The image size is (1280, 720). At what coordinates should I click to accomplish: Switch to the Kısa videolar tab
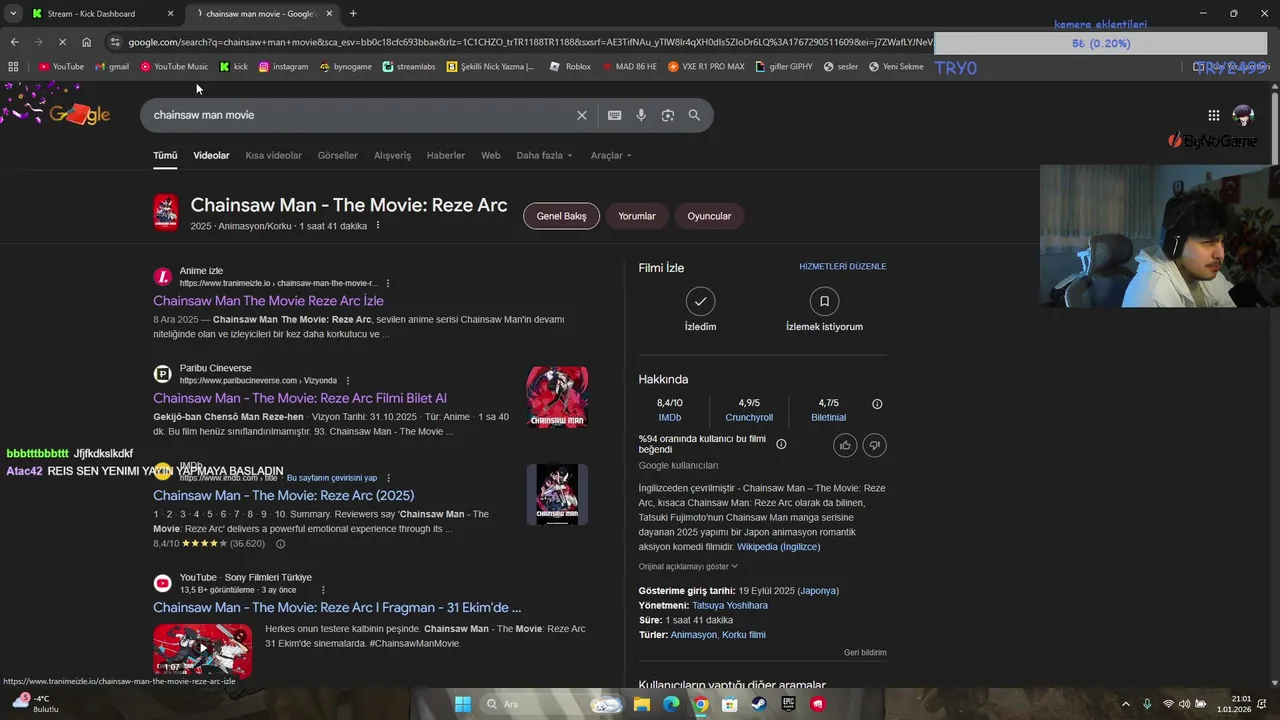[x=273, y=155]
